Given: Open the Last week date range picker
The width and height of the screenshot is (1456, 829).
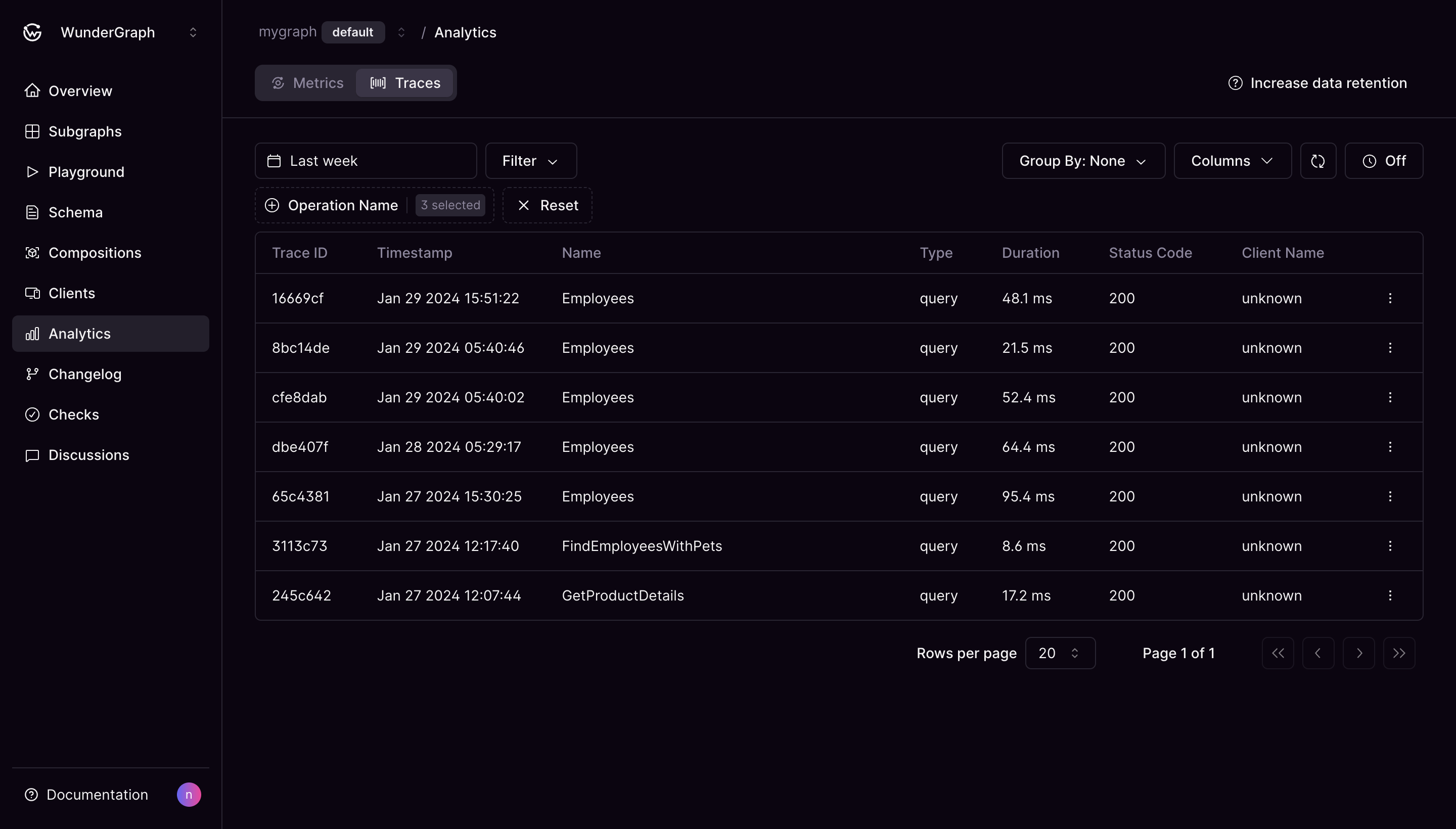Looking at the screenshot, I should (365, 161).
